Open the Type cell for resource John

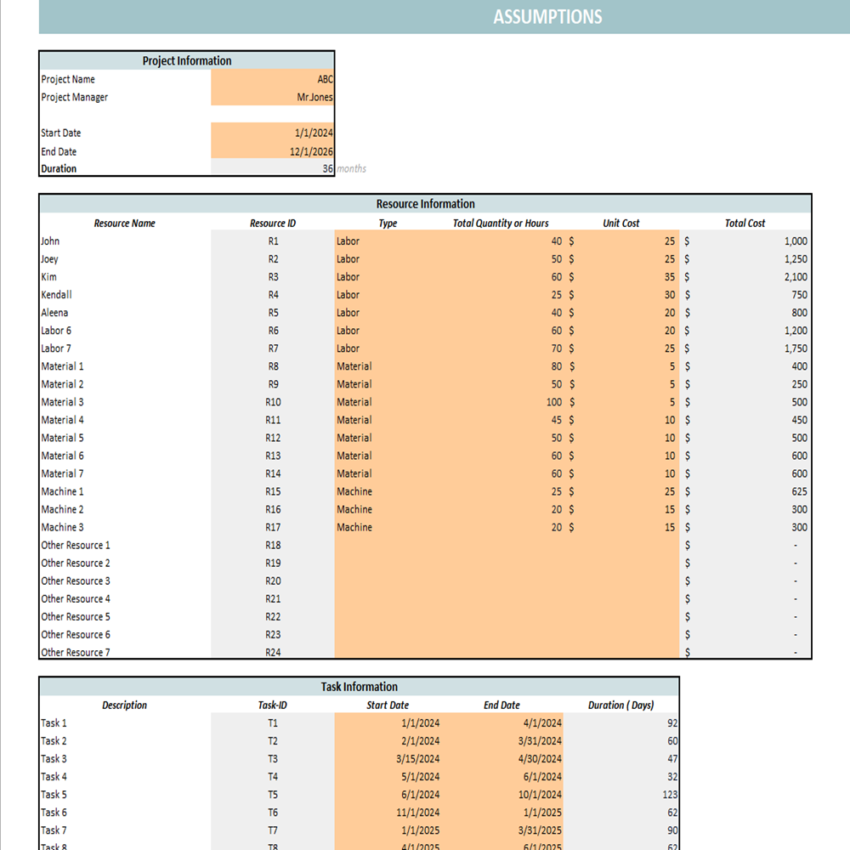[387, 240]
